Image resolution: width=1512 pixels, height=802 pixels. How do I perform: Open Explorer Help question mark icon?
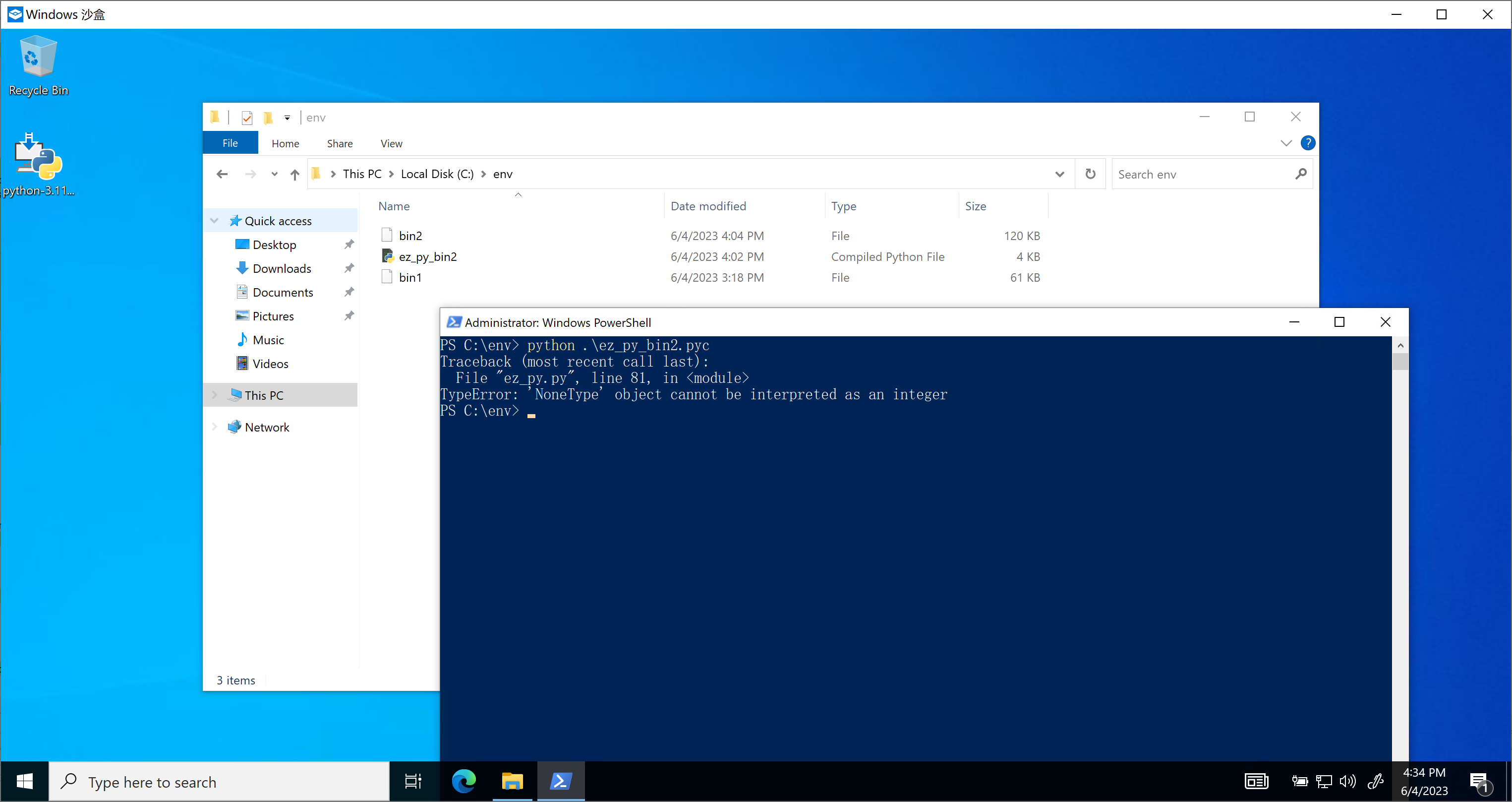(x=1308, y=143)
